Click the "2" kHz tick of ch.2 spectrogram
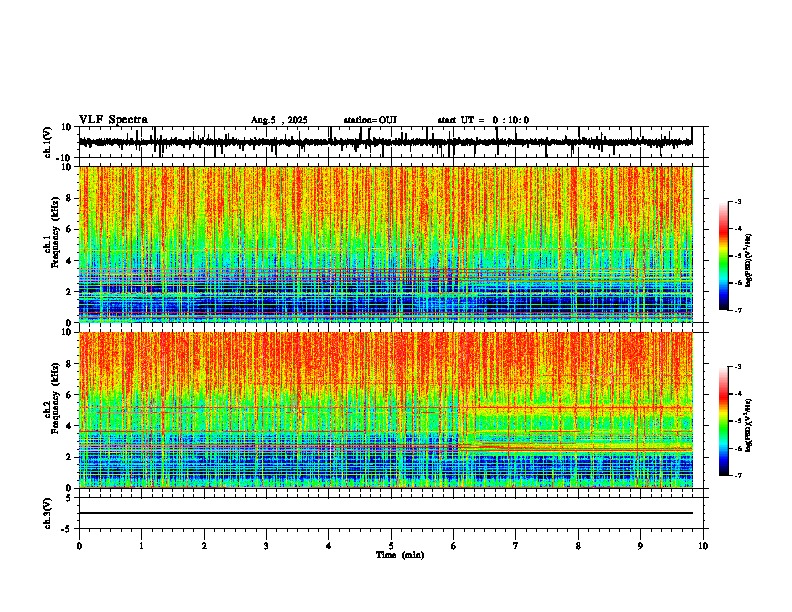The height and width of the screenshot is (612, 792). [x=69, y=457]
